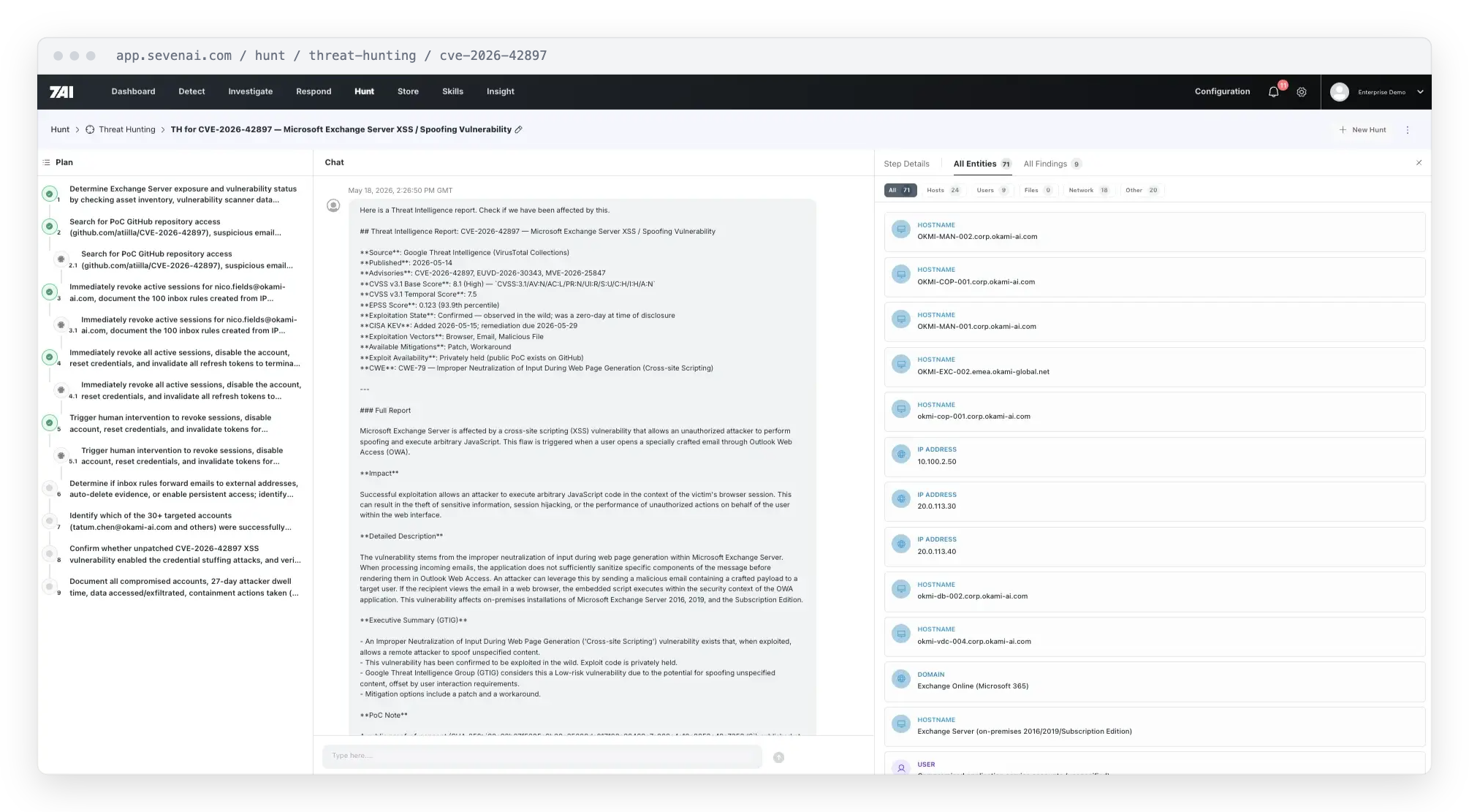Start a New Hunt
Viewport: 1469px width, 812px height.
click(x=1362, y=130)
